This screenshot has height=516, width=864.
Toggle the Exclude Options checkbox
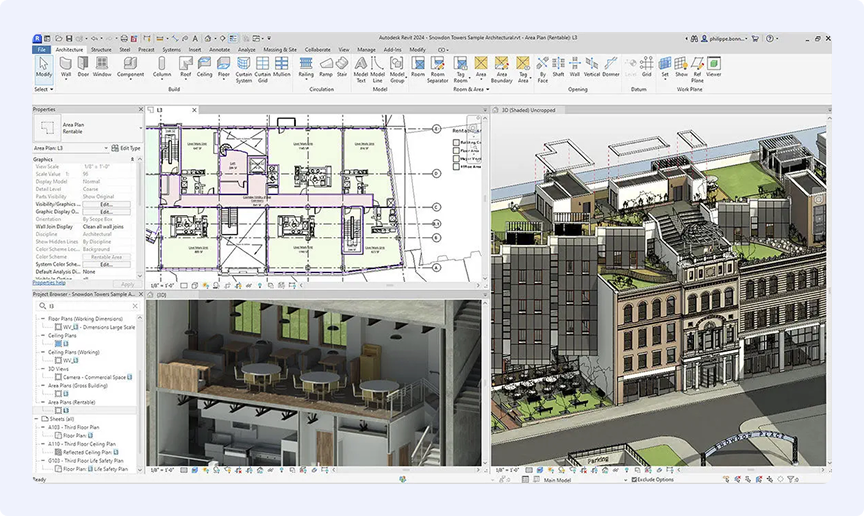[634, 479]
